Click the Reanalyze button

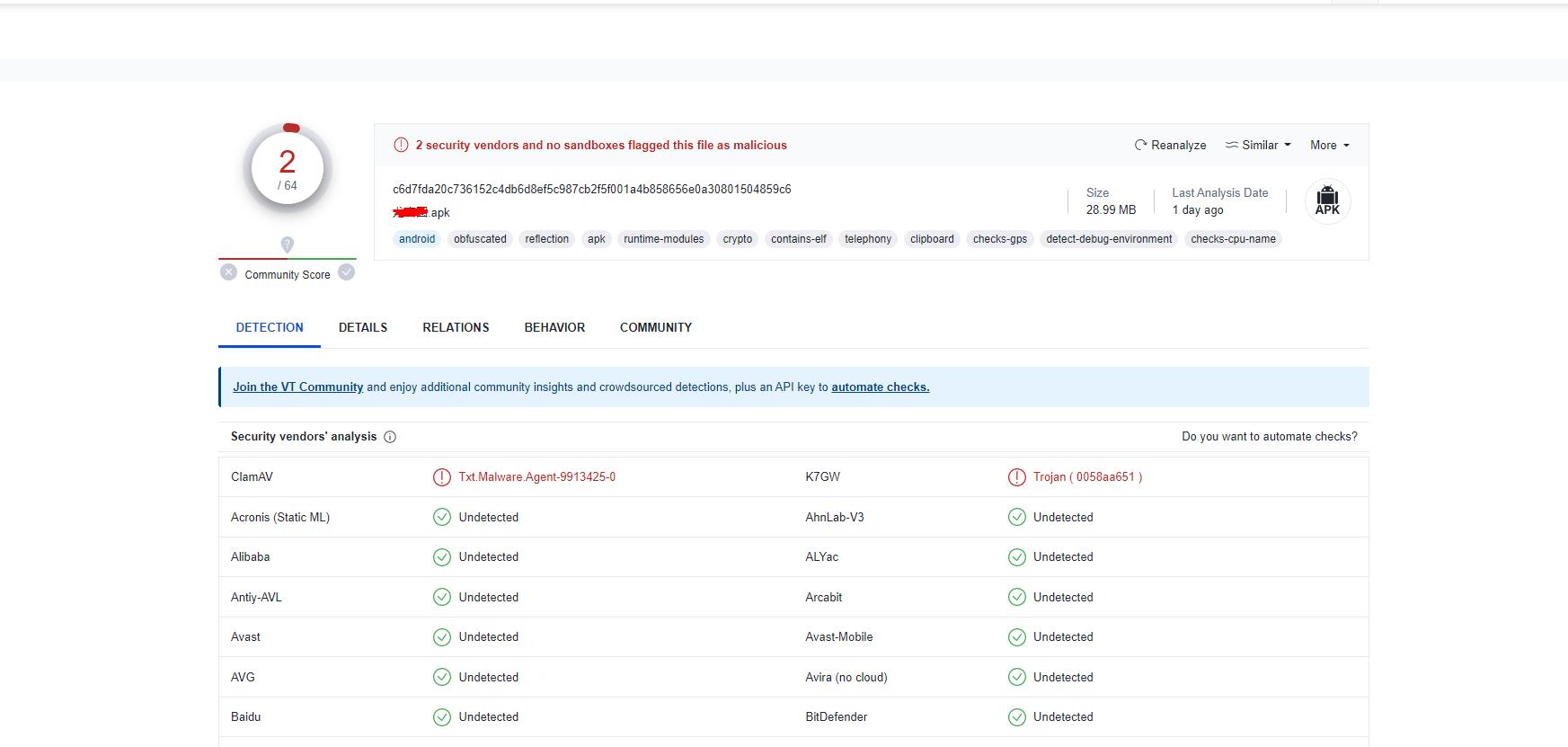click(1171, 145)
